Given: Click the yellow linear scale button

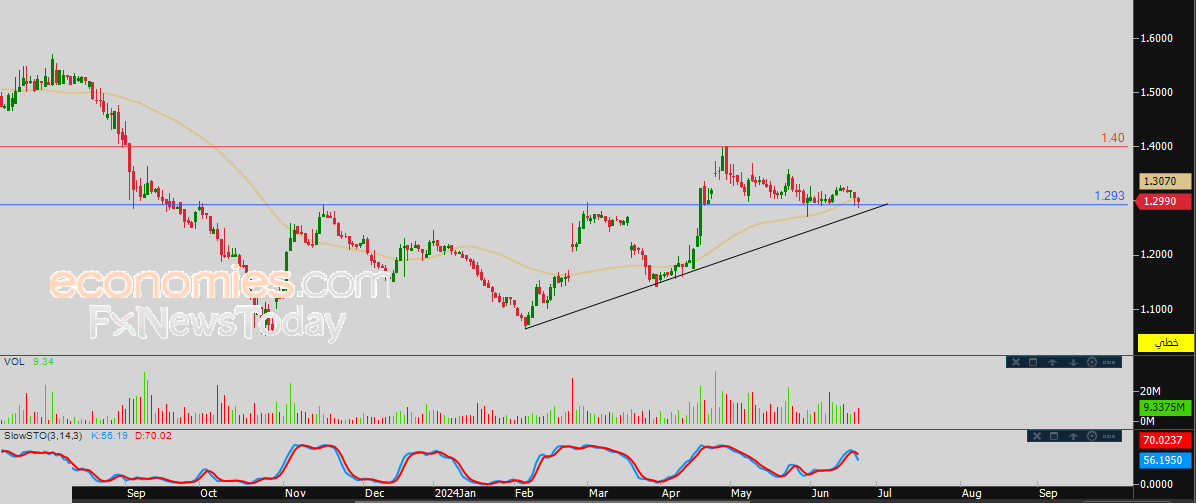Looking at the screenshot, I should pos(1165,343).
